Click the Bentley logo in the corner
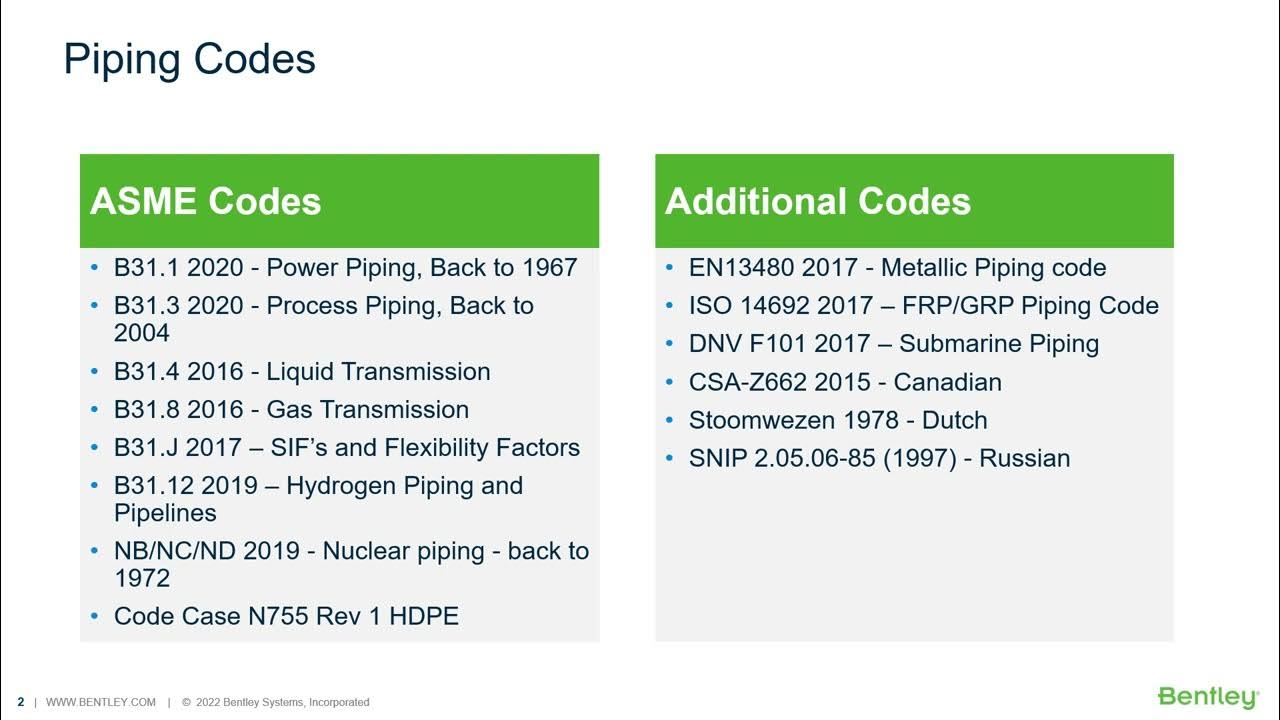Viewport: 1280px width, 720px height. (x=1207, y=697)
